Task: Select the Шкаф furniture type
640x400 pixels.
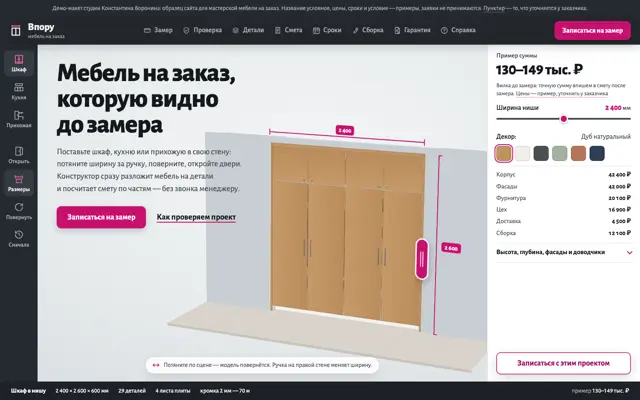Action: pyautogui.click(x=19, y=63)
